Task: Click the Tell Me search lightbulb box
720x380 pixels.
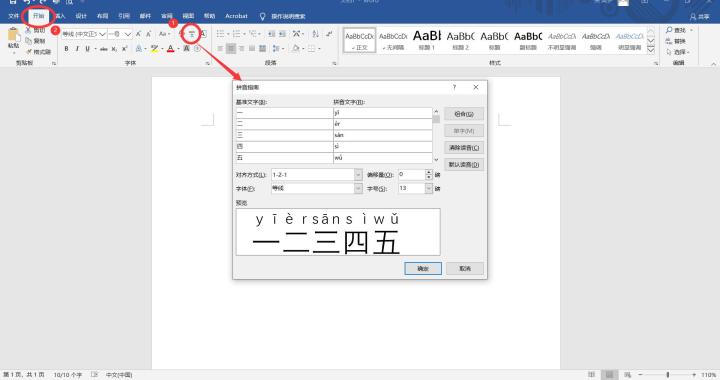Action: coord(283,17)
